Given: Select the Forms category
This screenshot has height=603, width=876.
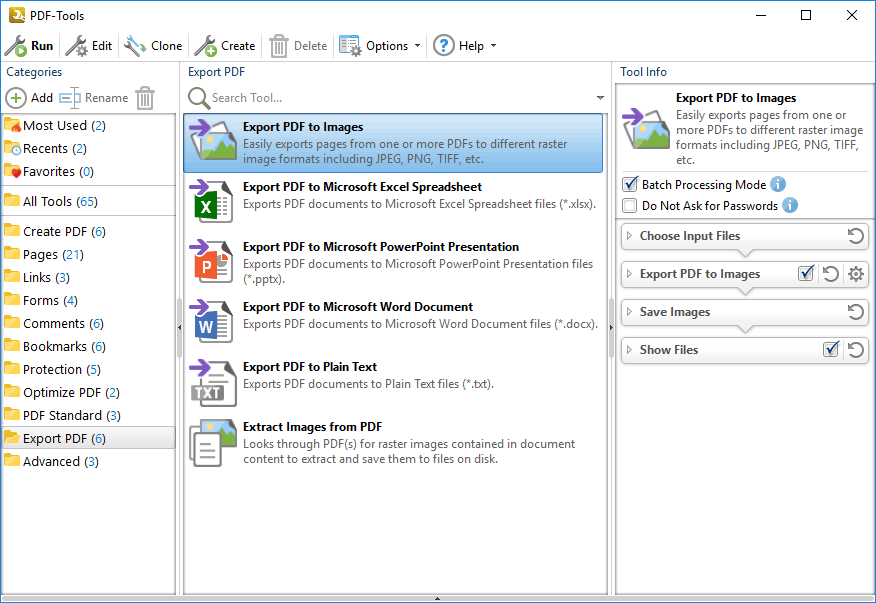Looking at the screenshot, I should click(88, 300).
